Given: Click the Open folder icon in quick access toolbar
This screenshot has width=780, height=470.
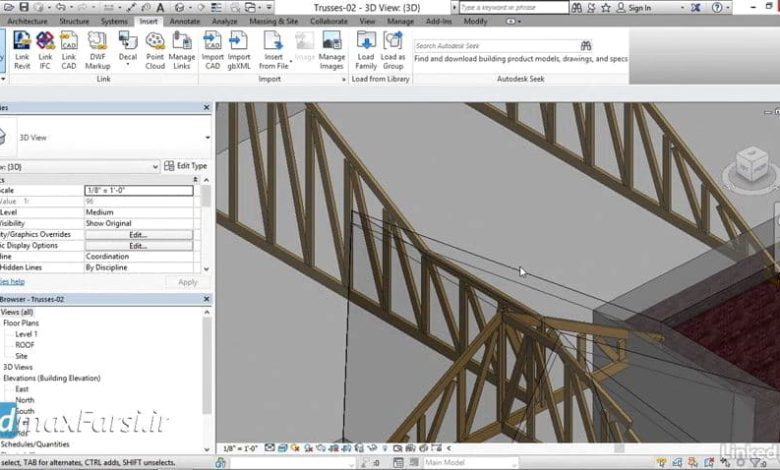Looking at the screenshot, I should point(9,7).
